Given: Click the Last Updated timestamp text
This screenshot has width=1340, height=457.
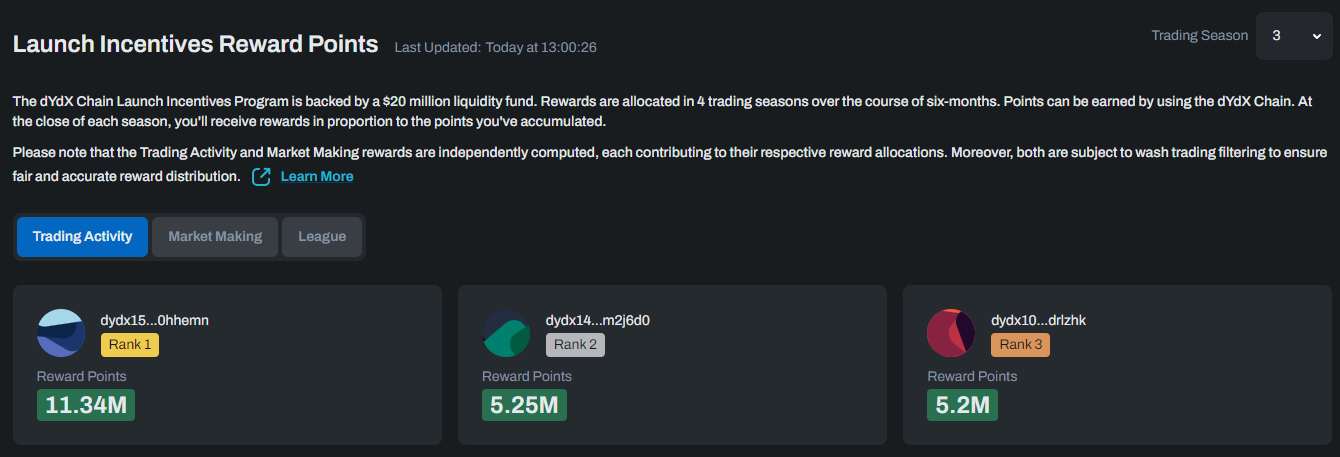Looking at the screenshot, I should click(x=495, y=47).
